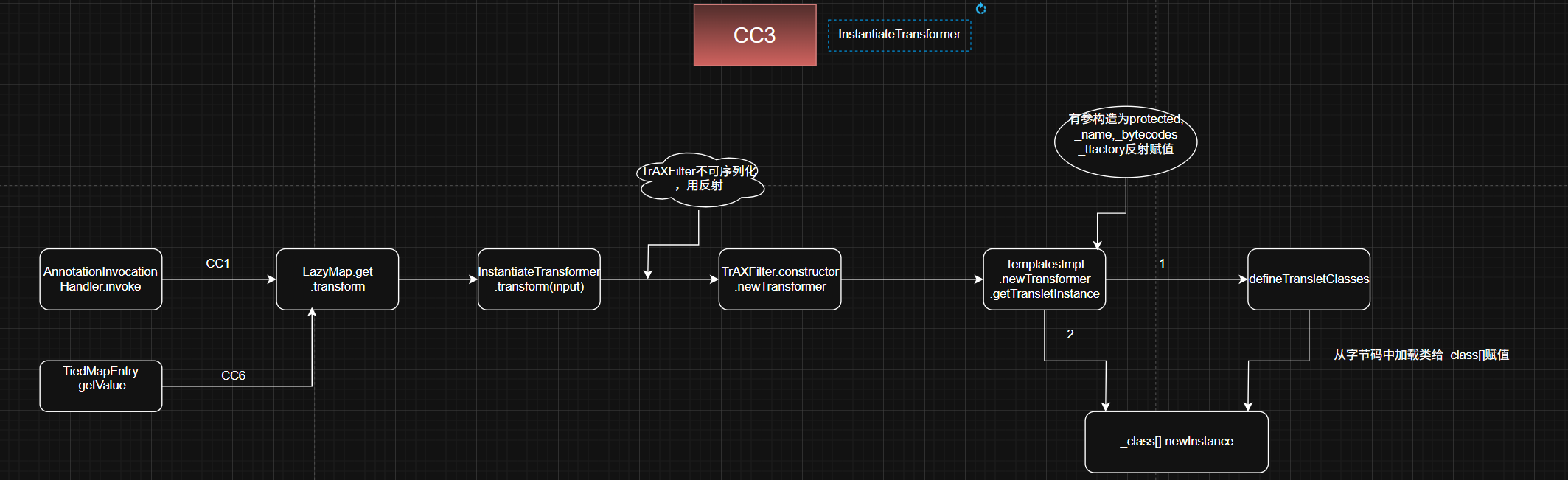
Task: Click the edge label numbered 1
Action: [x=1162, y=263]
